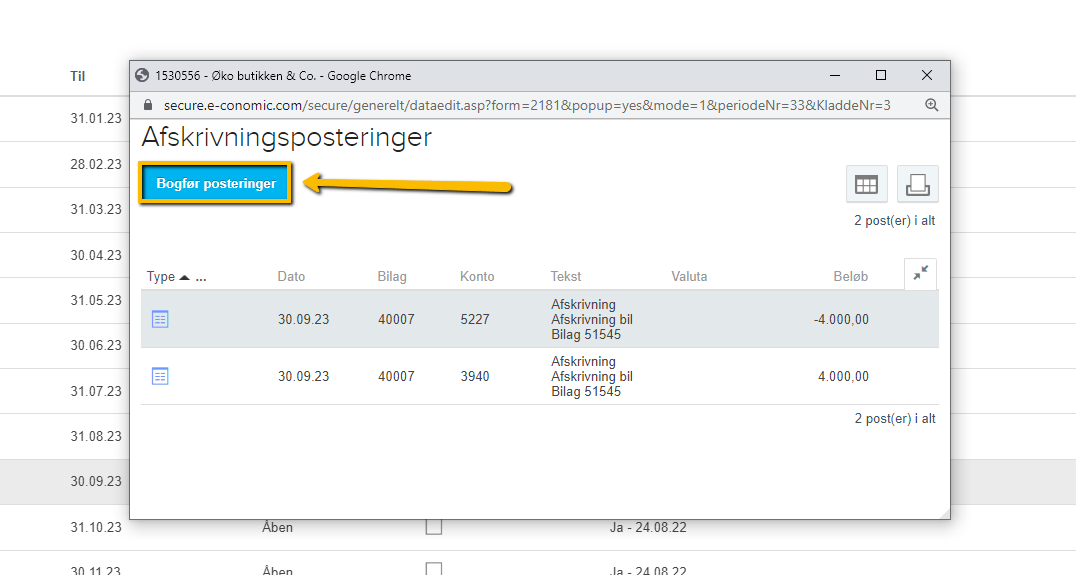Image resolution: width=1076 pixels, height=575 pixels.
Task: Select the Konto column header
Action: [x=477, y=277]
